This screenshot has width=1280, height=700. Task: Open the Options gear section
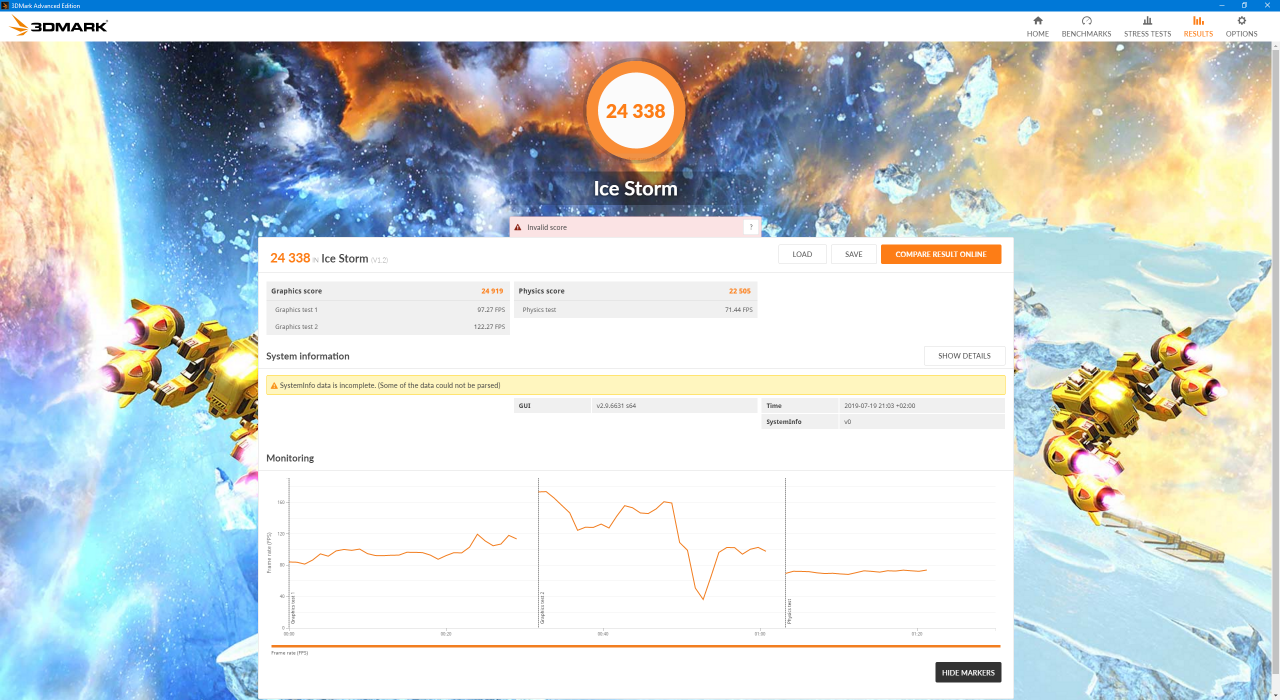coord(1241,26)
